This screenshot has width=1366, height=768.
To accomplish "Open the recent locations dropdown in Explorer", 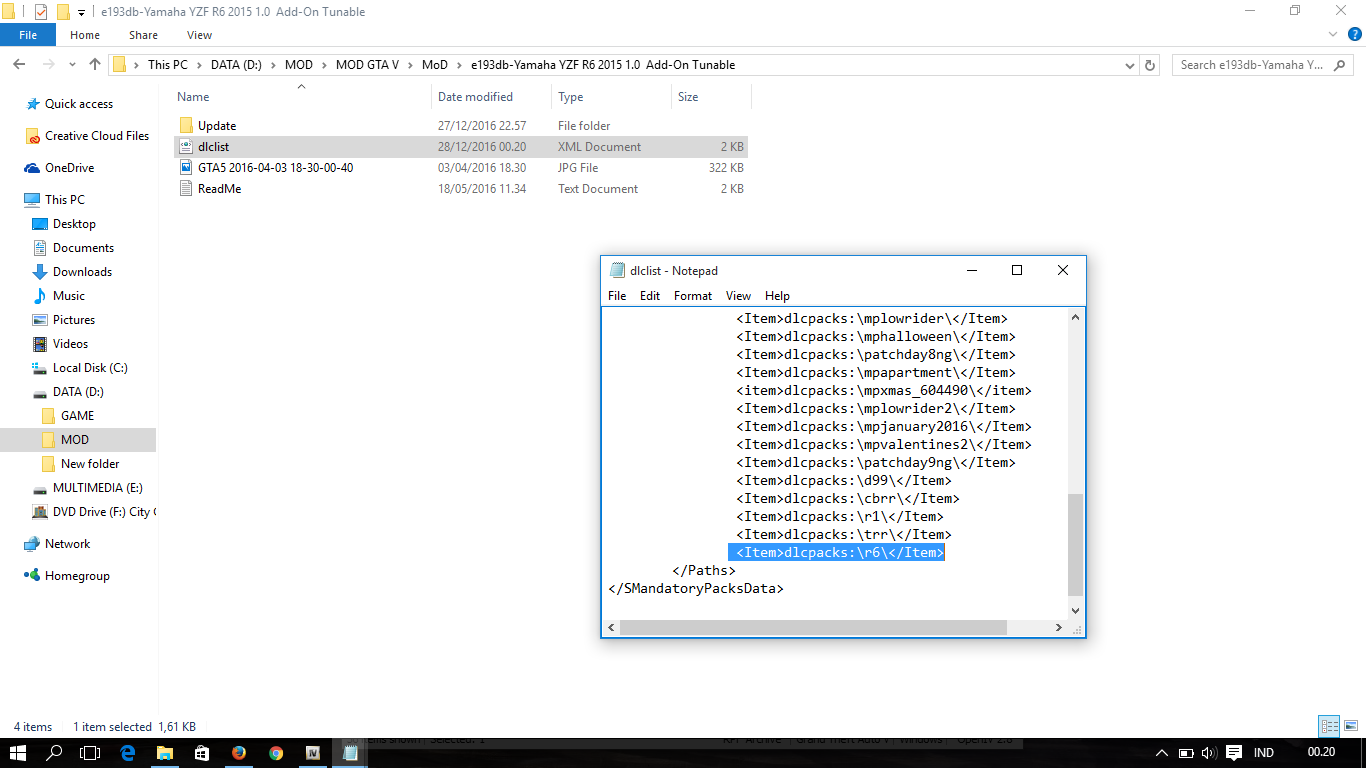I will pos(71,65).
